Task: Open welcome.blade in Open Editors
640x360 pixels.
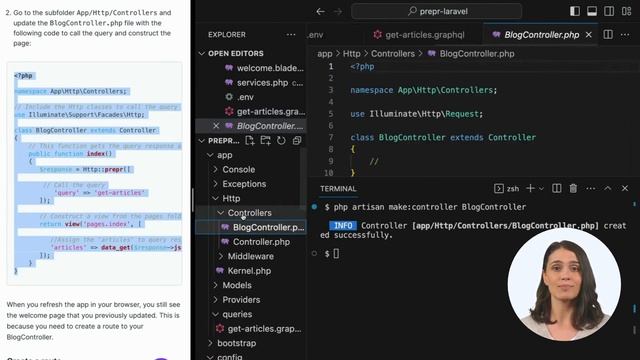Action: point(264,68)
